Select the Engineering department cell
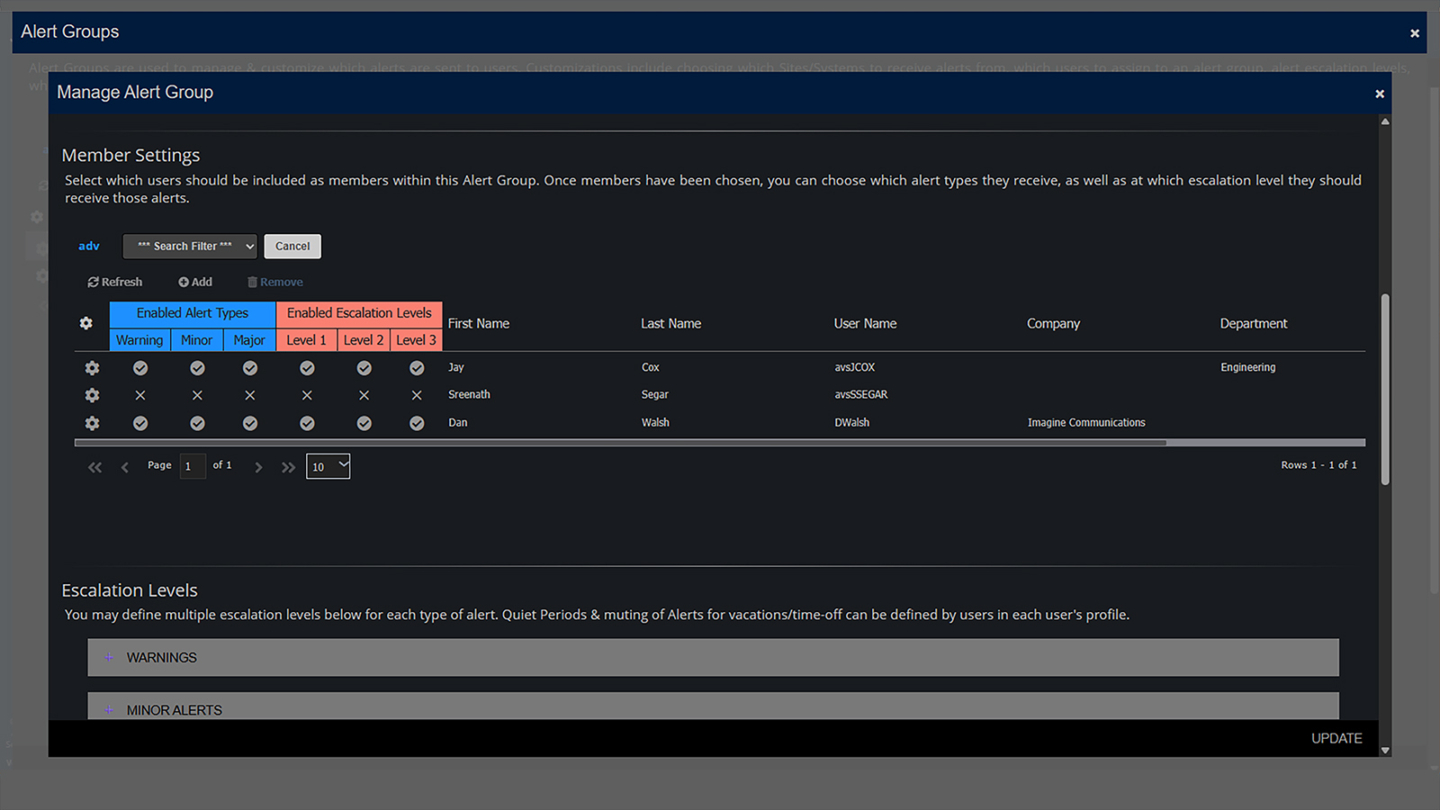This screenshot has width=1440, height=810. 1248,368
